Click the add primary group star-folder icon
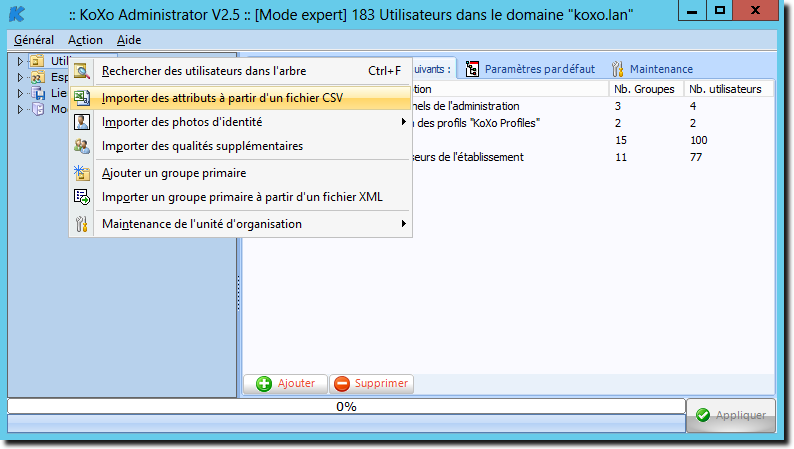This screenshot has height=449, width=794. click(x=82, y=173)
